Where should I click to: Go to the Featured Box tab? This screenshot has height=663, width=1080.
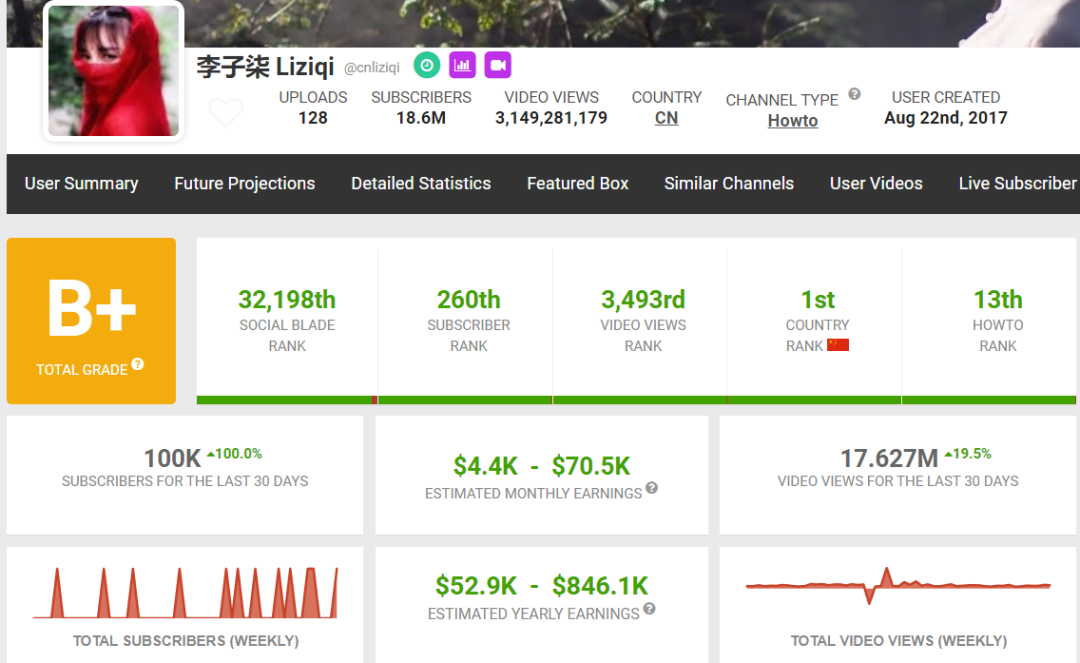(578, 184)
